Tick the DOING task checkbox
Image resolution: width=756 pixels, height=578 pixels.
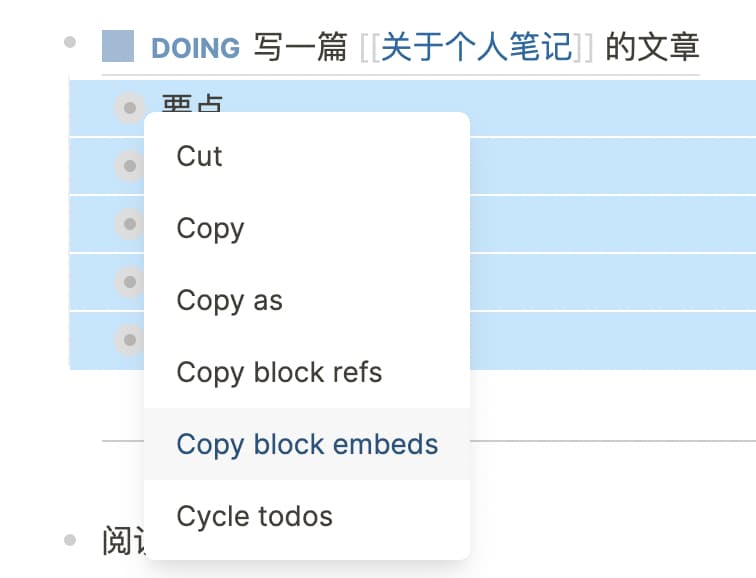tap(118, 47)
